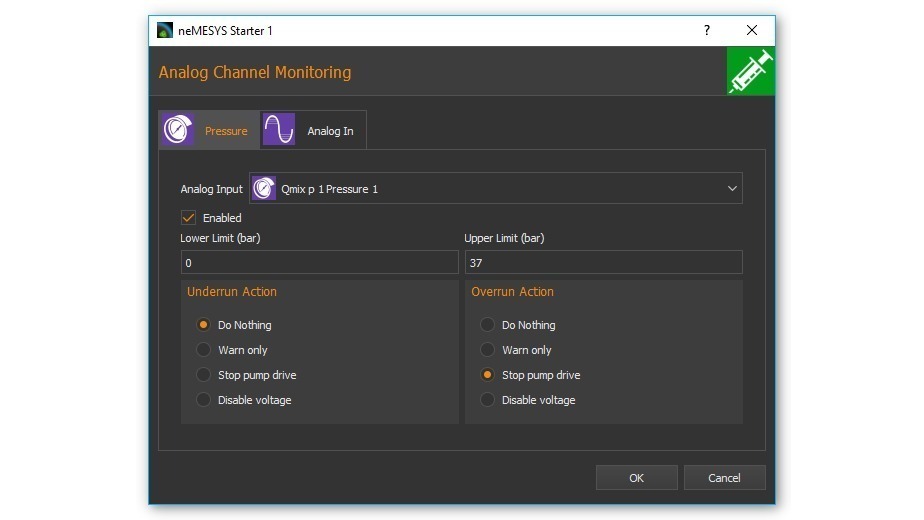Open the Analog Input dropdown list
The height and width of the screenshot is (520, 924).
coord(495,188)
